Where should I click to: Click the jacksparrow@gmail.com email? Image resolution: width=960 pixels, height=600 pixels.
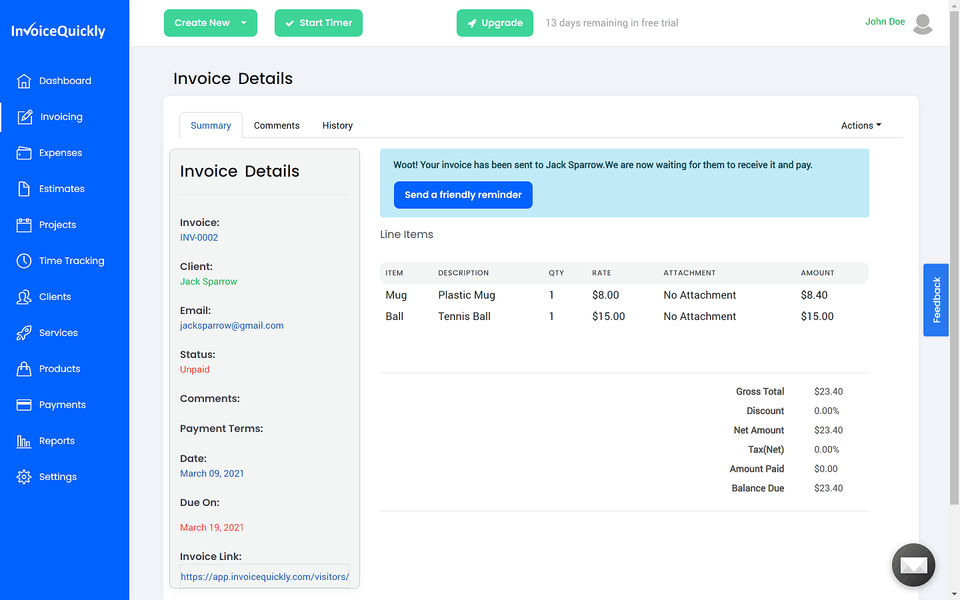[231, 326]
